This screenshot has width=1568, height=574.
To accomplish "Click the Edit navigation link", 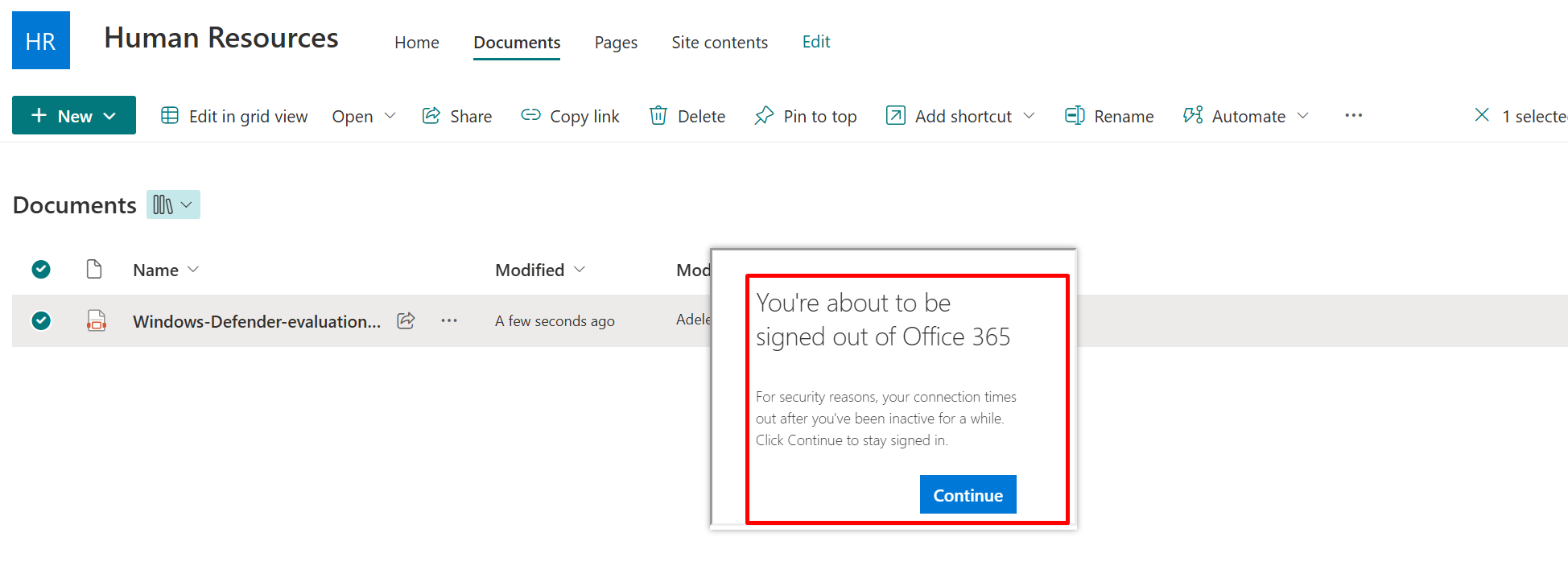I will (x=816, y=42).
